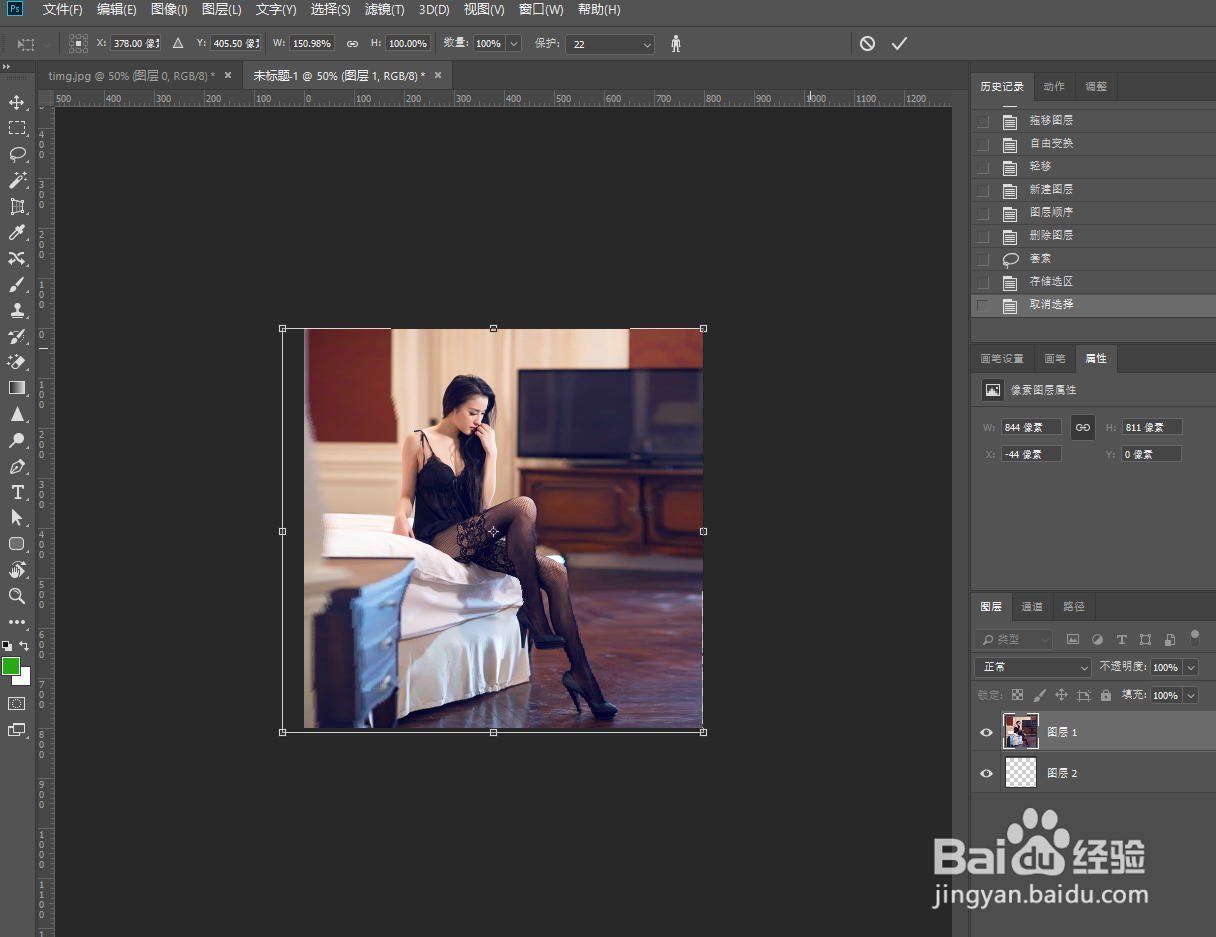Toggle lock all padlock icon
Screen dimensions: 1216x937
tap(1106, 695)
